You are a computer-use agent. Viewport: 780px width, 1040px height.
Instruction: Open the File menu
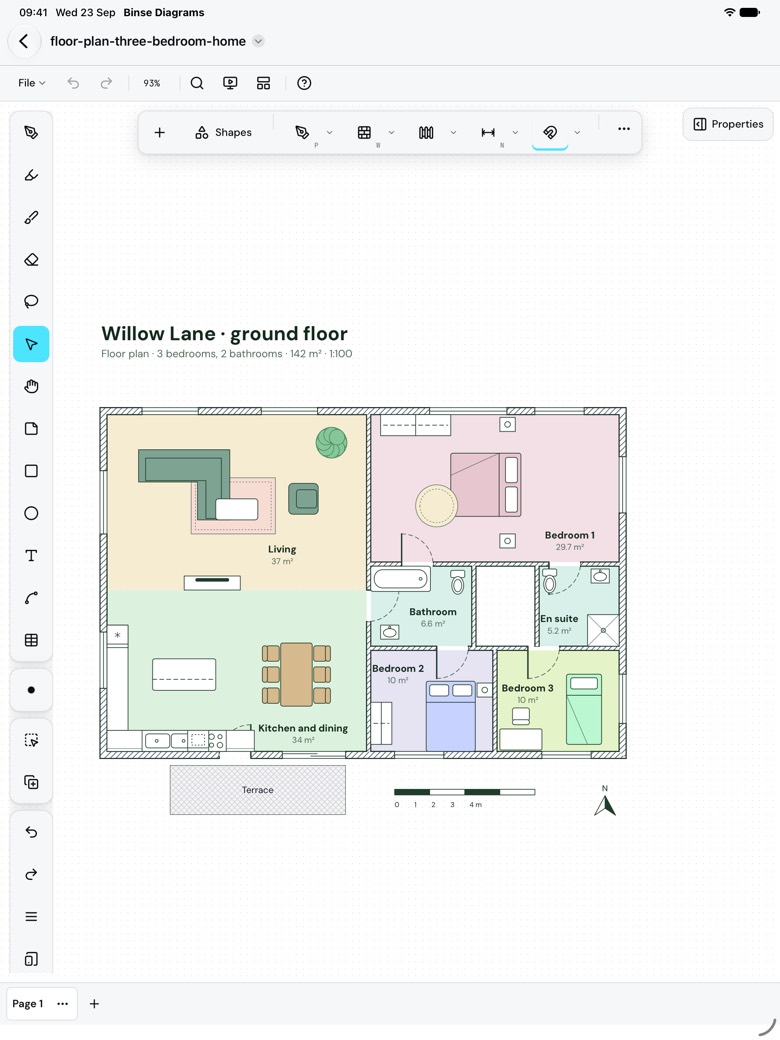31,83
